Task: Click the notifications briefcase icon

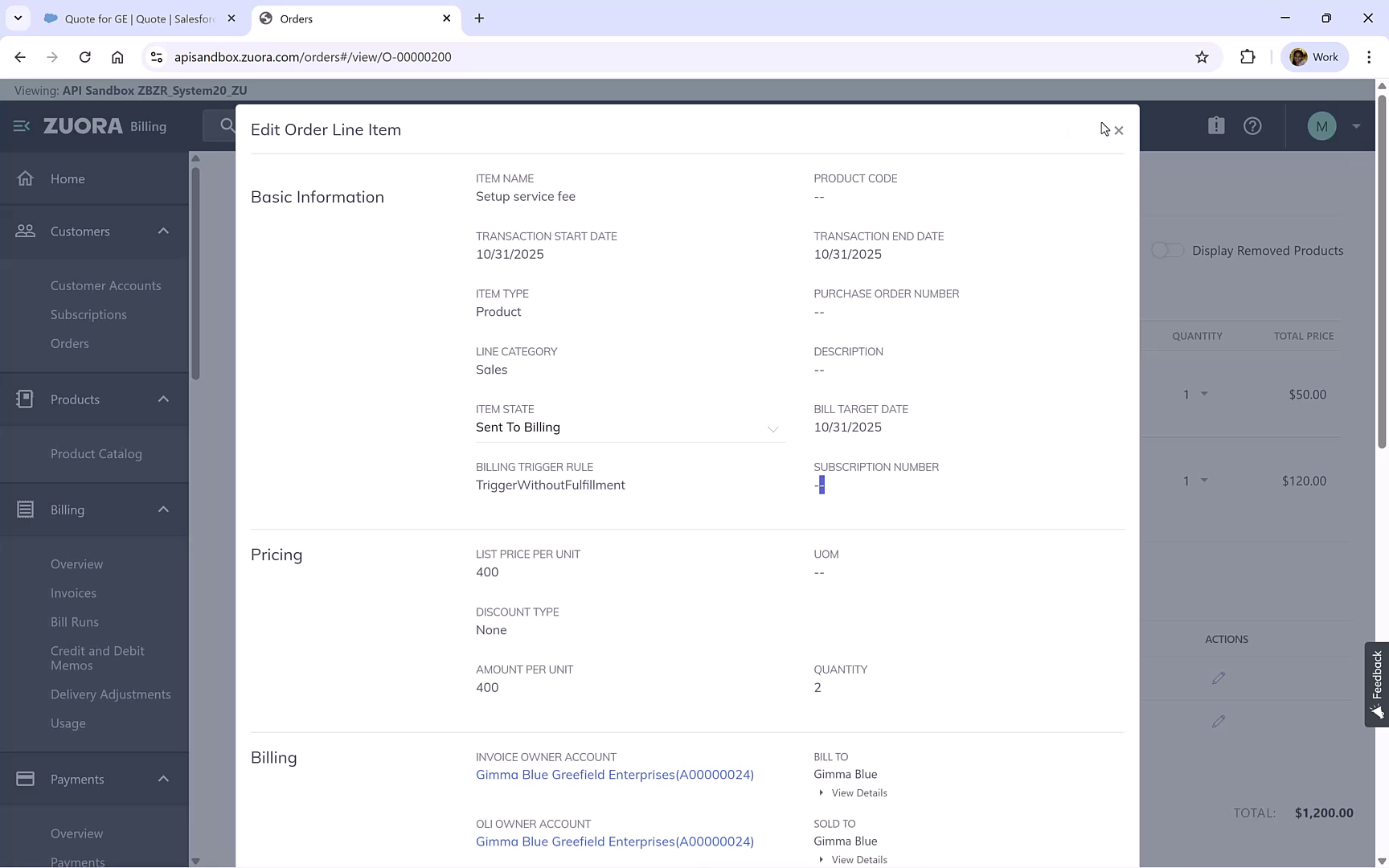Action: coord(1216,125)
